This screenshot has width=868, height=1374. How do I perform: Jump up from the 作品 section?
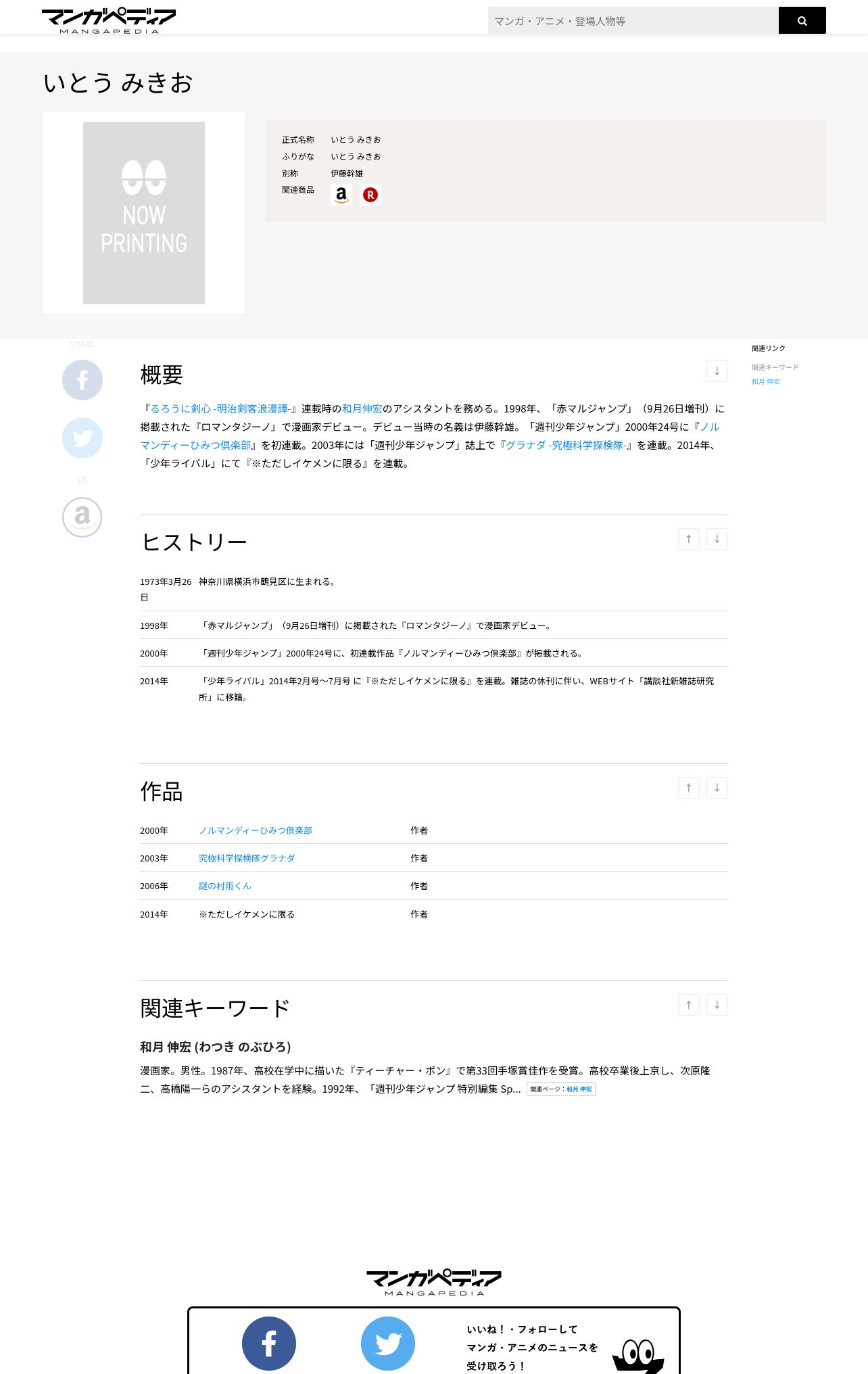pos(689,788)
